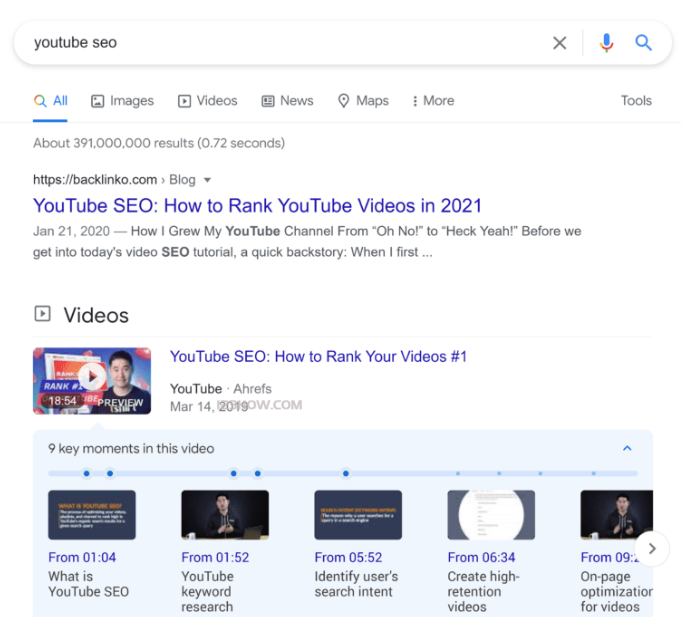Viewport: 681px width, 617px height.
Task: Open dropdown arrow next to backlinko.com URL
Action: click(x=208, y=180)
